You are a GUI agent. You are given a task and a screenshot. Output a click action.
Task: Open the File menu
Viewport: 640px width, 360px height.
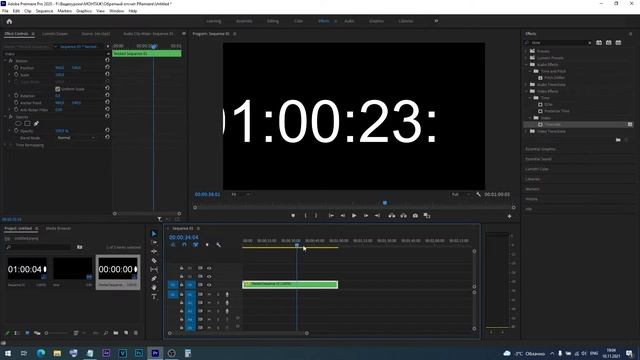[x=5, y=11]
